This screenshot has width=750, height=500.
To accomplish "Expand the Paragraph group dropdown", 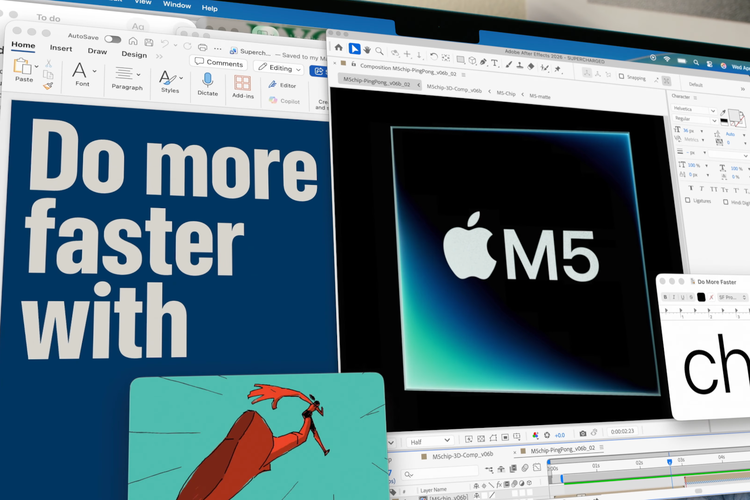I will pos(139,75).
